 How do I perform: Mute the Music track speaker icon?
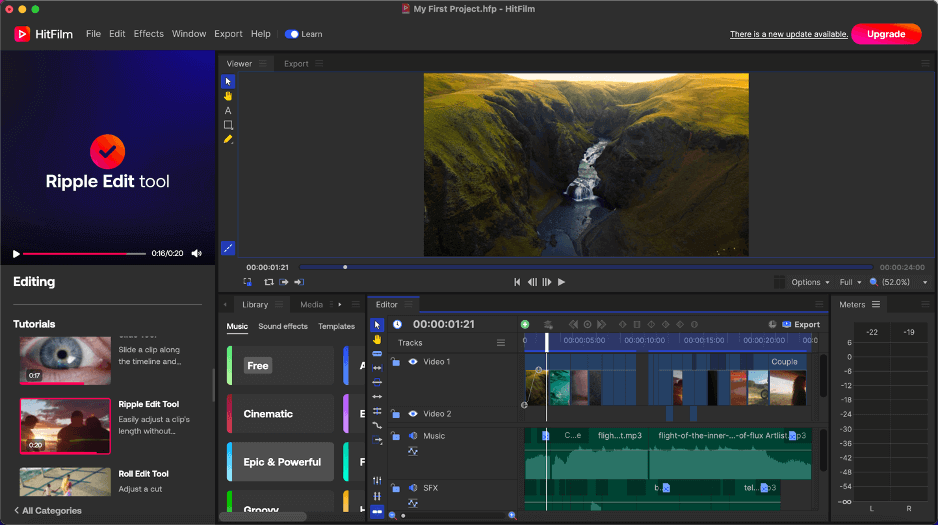412,436
